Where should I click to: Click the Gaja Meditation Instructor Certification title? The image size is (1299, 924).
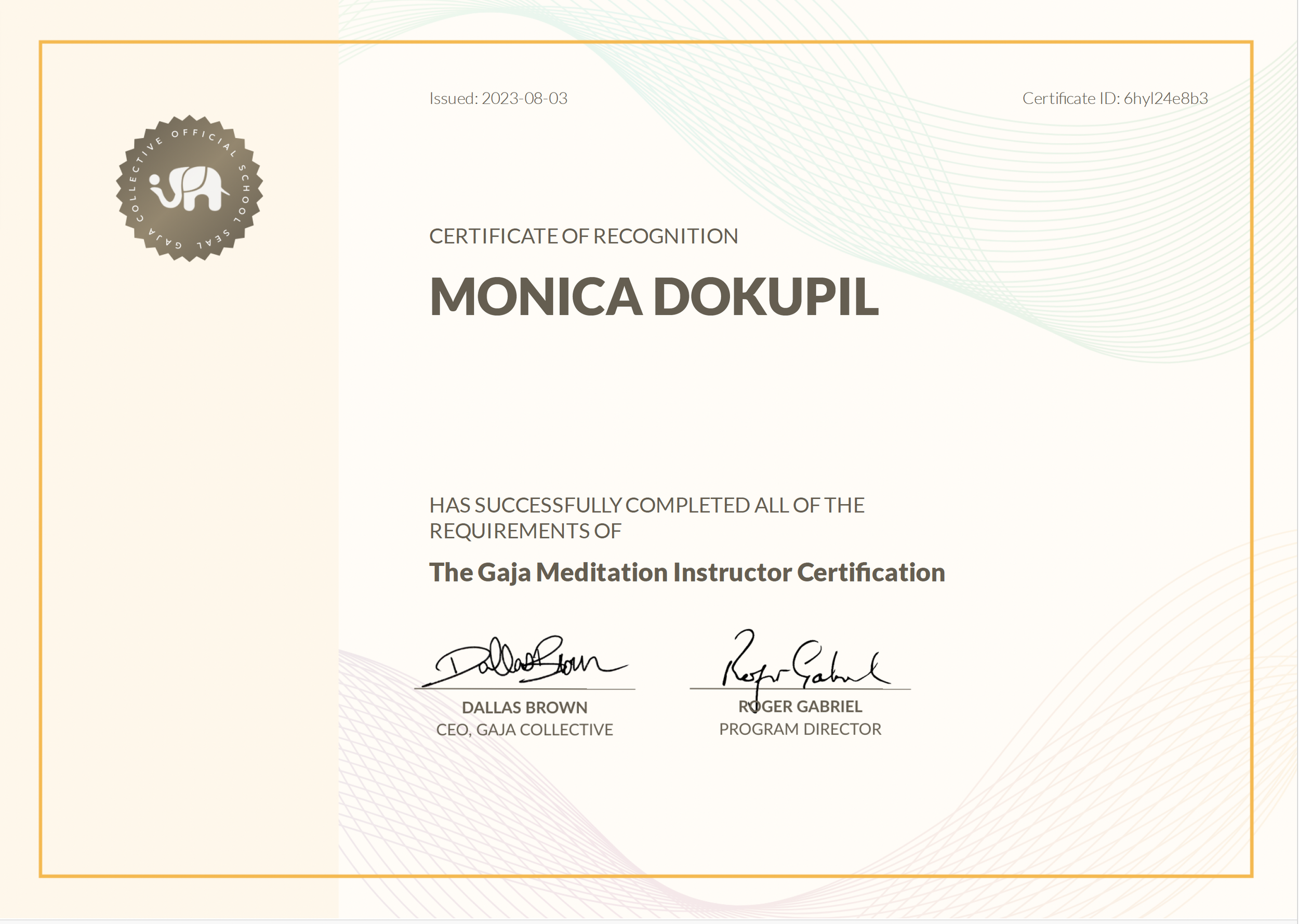point(686,572)
